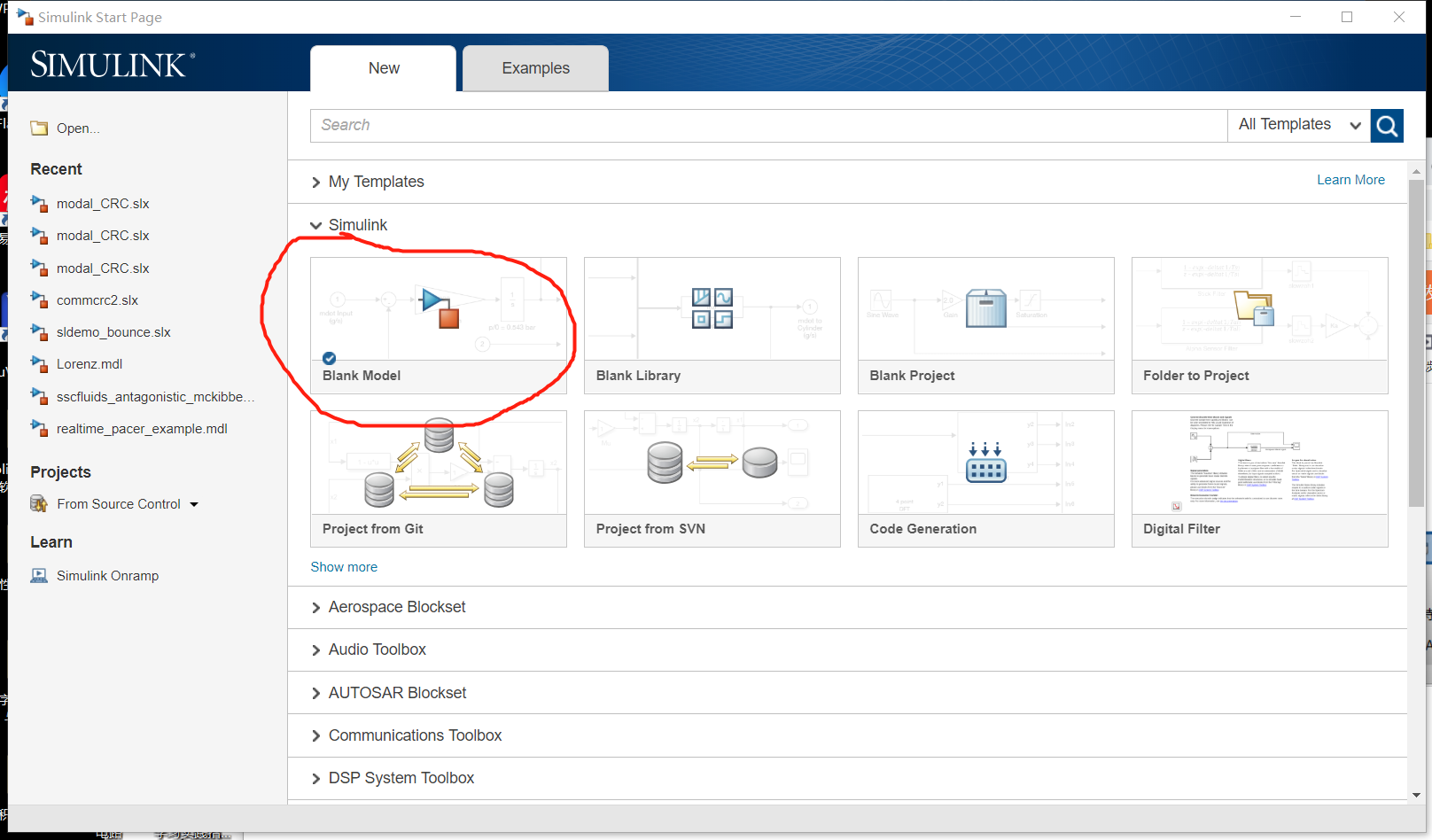The image size is (1432, 840).
Task: Select the Blank Library template
Action: click(x=712, y=325)
